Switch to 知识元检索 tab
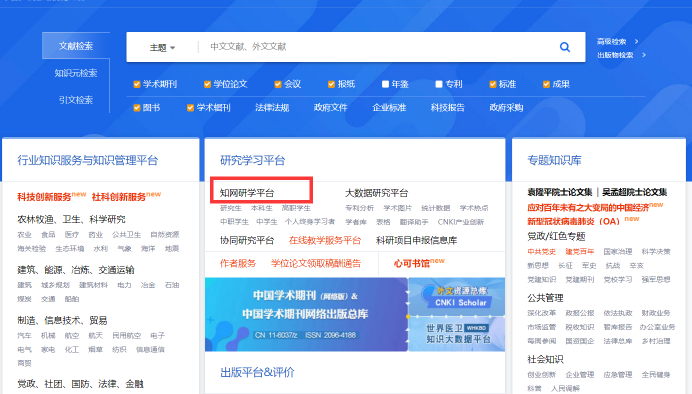692x394 pixels. point(76,73)
